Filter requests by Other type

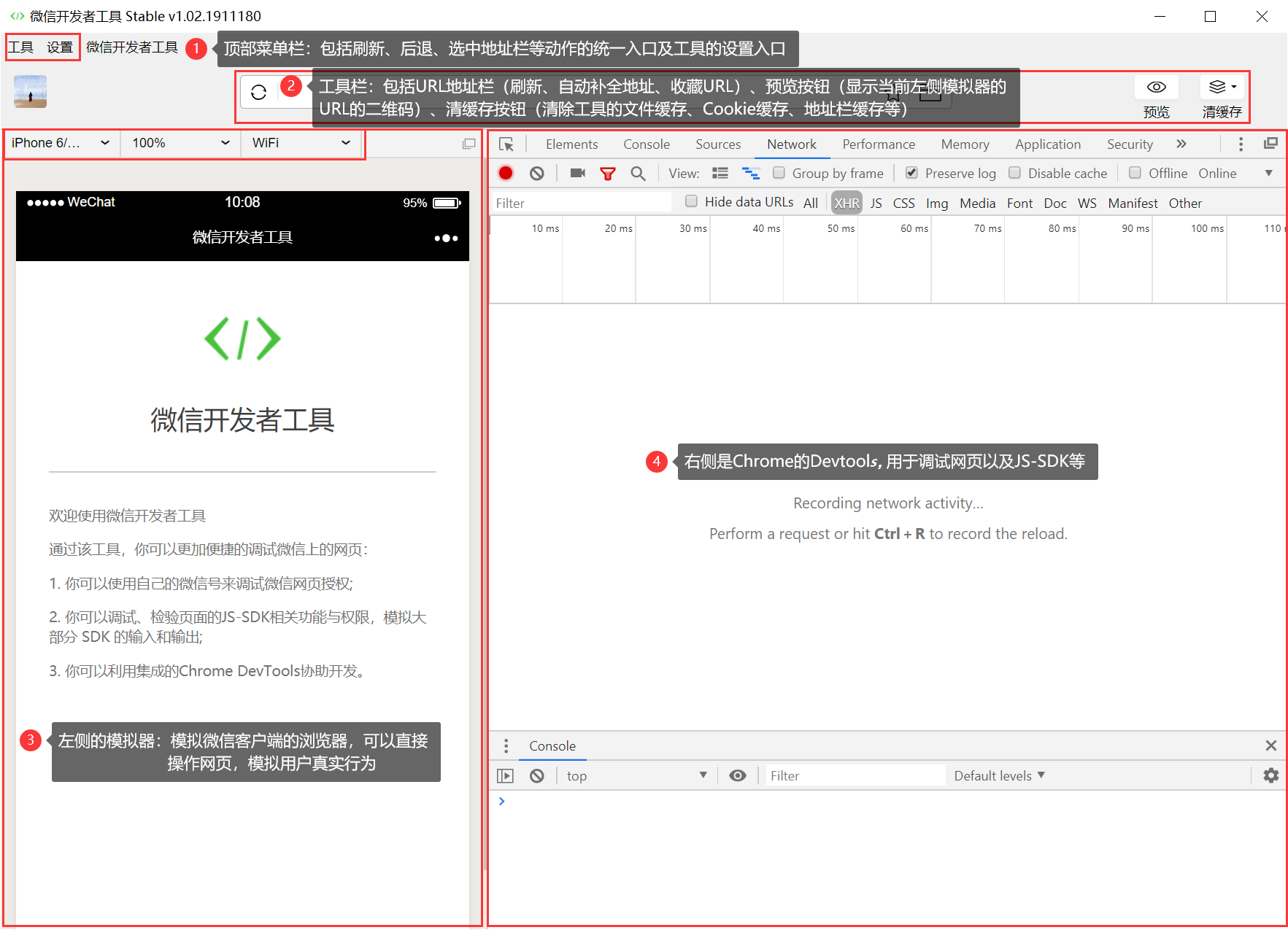click(x=1185, y=204)
